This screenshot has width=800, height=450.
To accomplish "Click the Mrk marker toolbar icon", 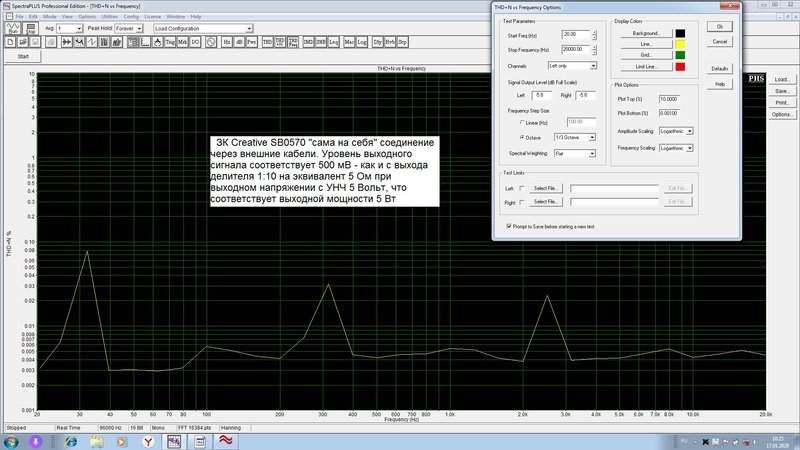I will pos(183,42).
